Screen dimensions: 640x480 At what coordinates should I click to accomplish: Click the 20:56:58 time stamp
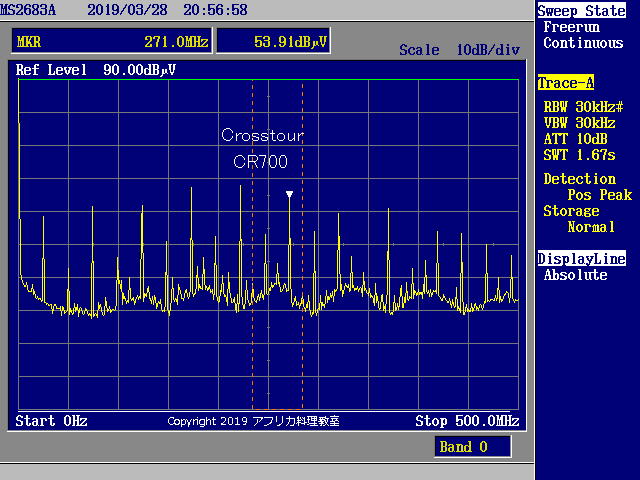216,10
